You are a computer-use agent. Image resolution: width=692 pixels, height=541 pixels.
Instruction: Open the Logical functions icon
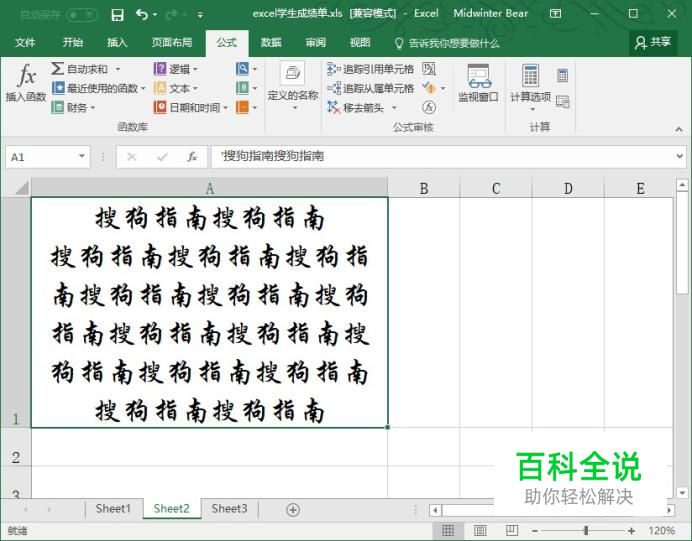tap(160, 69)
